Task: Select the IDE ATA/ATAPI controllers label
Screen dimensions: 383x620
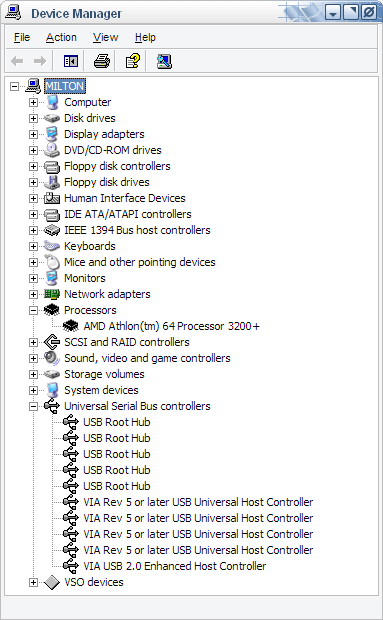Action: [128, 214]
